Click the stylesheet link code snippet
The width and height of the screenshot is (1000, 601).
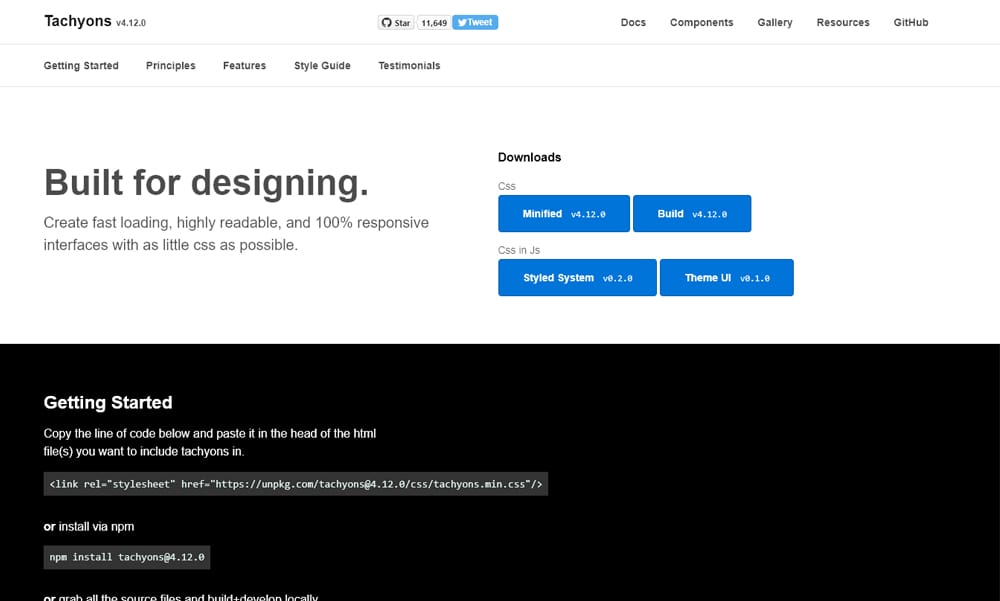pyautogui.click(x=295, y=485)
